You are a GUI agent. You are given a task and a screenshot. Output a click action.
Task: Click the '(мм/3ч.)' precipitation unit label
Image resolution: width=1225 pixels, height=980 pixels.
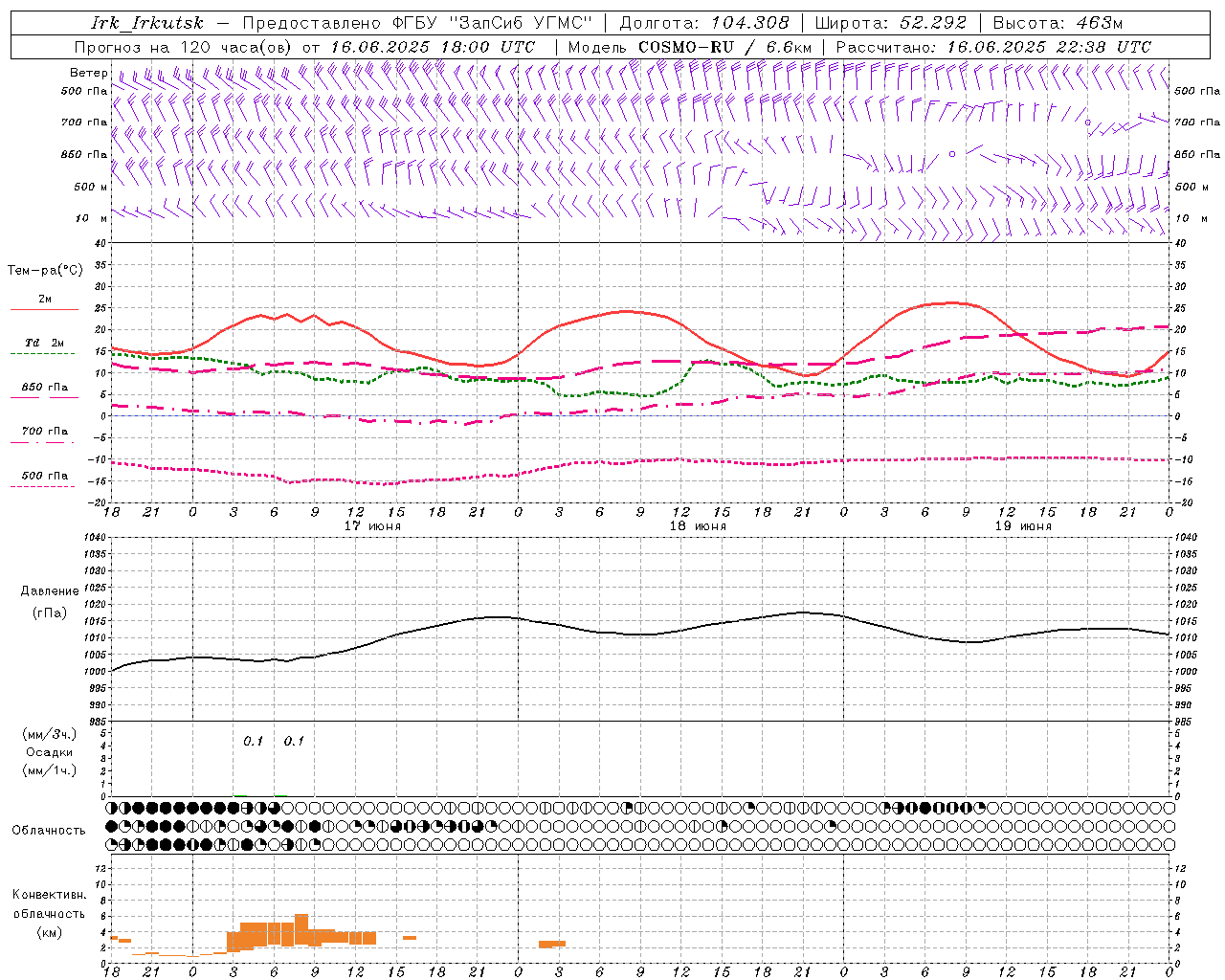click(x=50, y=735)
